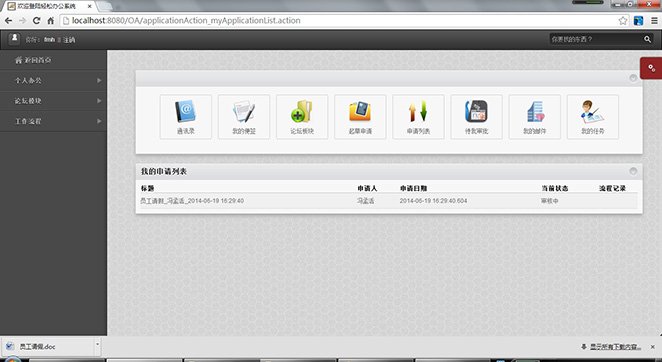This screenshot has width=662, height=362.
Task: Click the red settings gear tab
Action: (x=651, y=68)
